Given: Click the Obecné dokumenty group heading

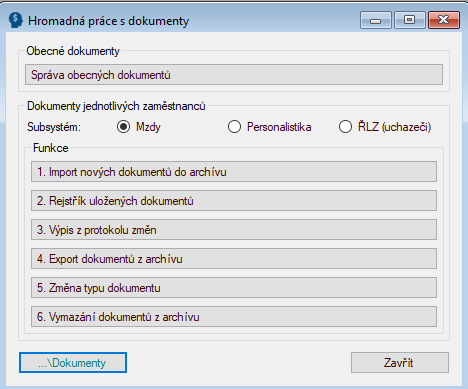Looking at the screenshot, I should pos(73,51).
